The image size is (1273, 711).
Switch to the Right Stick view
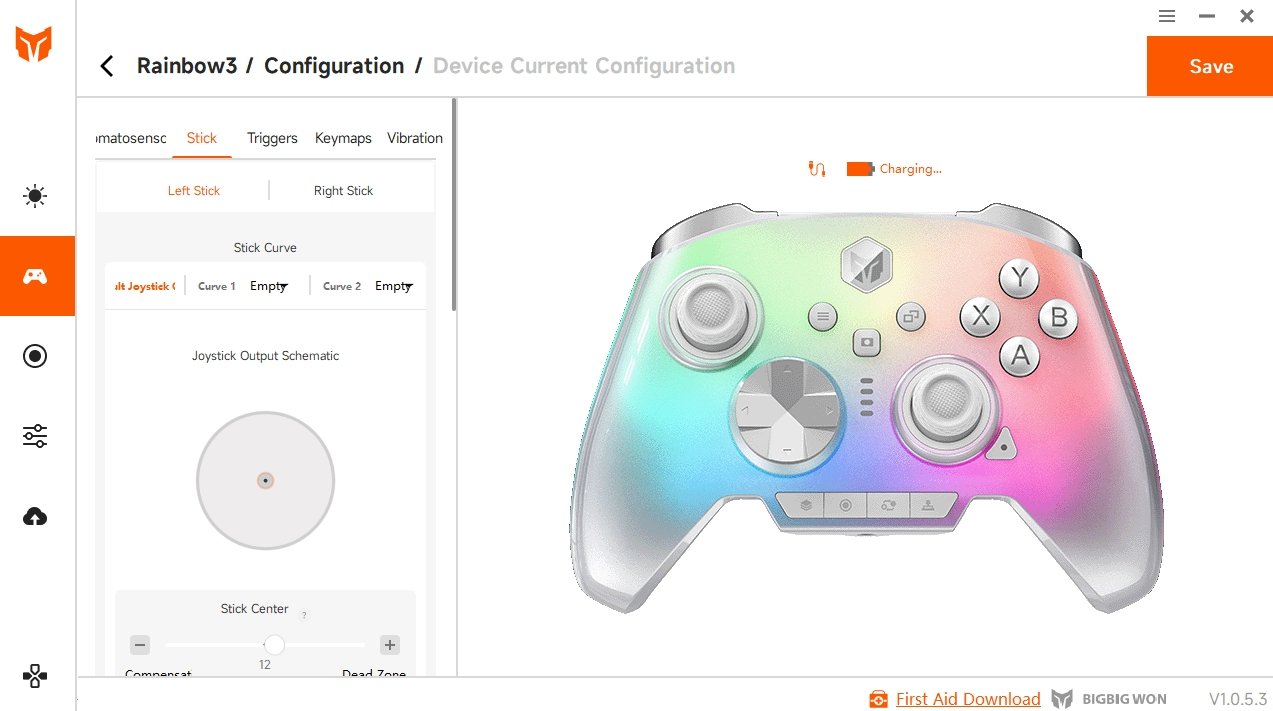(x=343, y=191)
